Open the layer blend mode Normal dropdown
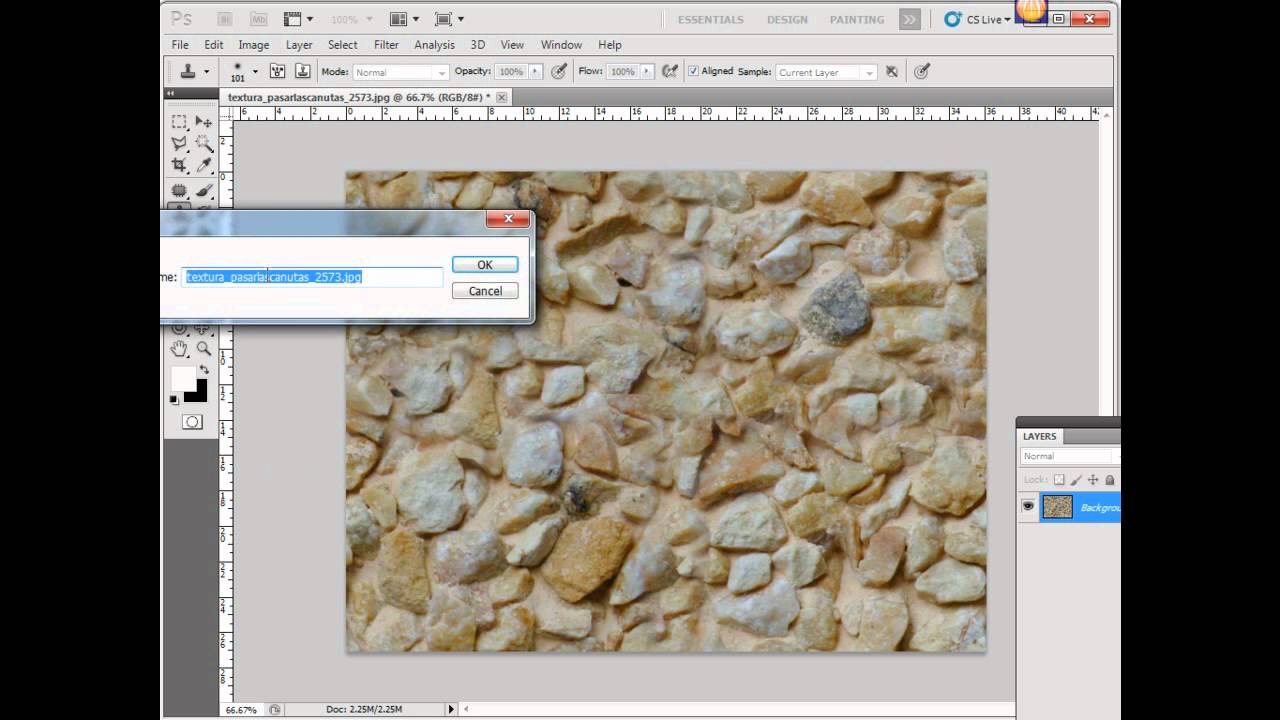 [1070, 456]
